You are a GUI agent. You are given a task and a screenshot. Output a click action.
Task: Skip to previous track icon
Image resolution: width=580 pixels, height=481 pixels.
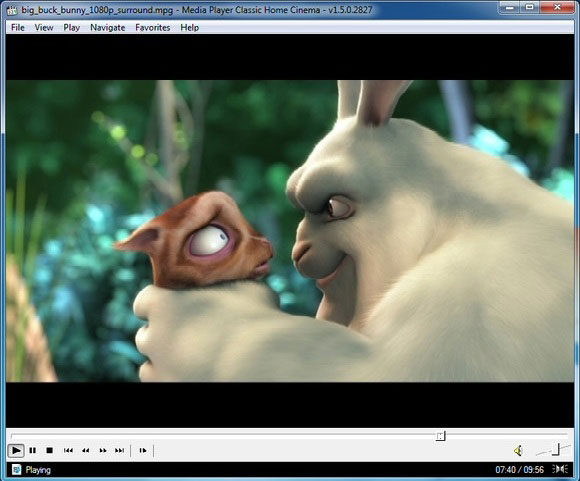tap(68, 450)
